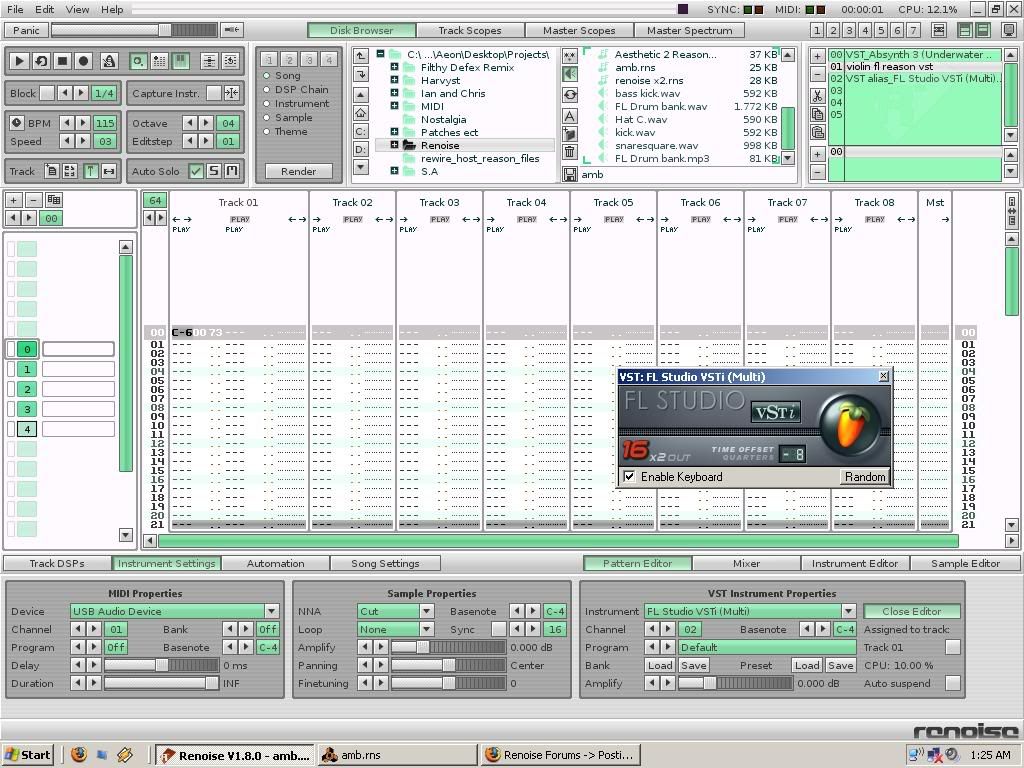Toggle the Track 01 assigned-track checkbox
The image size is (1024, 768).
pyautogui.click(x=953, y=647)
